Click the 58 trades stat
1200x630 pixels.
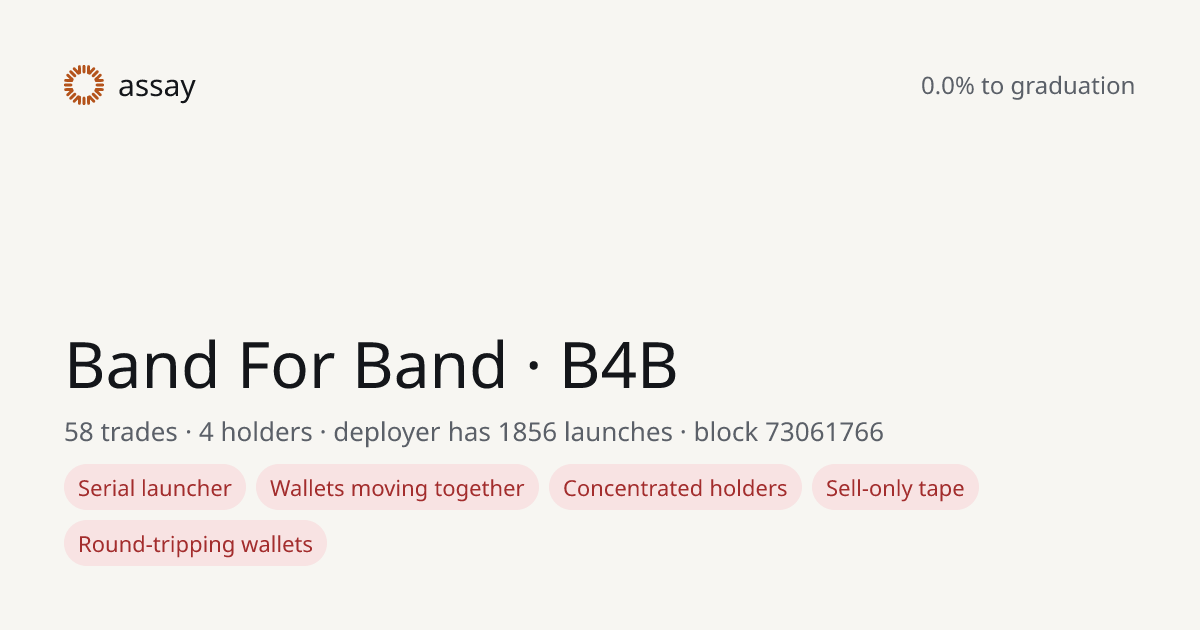click(x=120, y=432)
